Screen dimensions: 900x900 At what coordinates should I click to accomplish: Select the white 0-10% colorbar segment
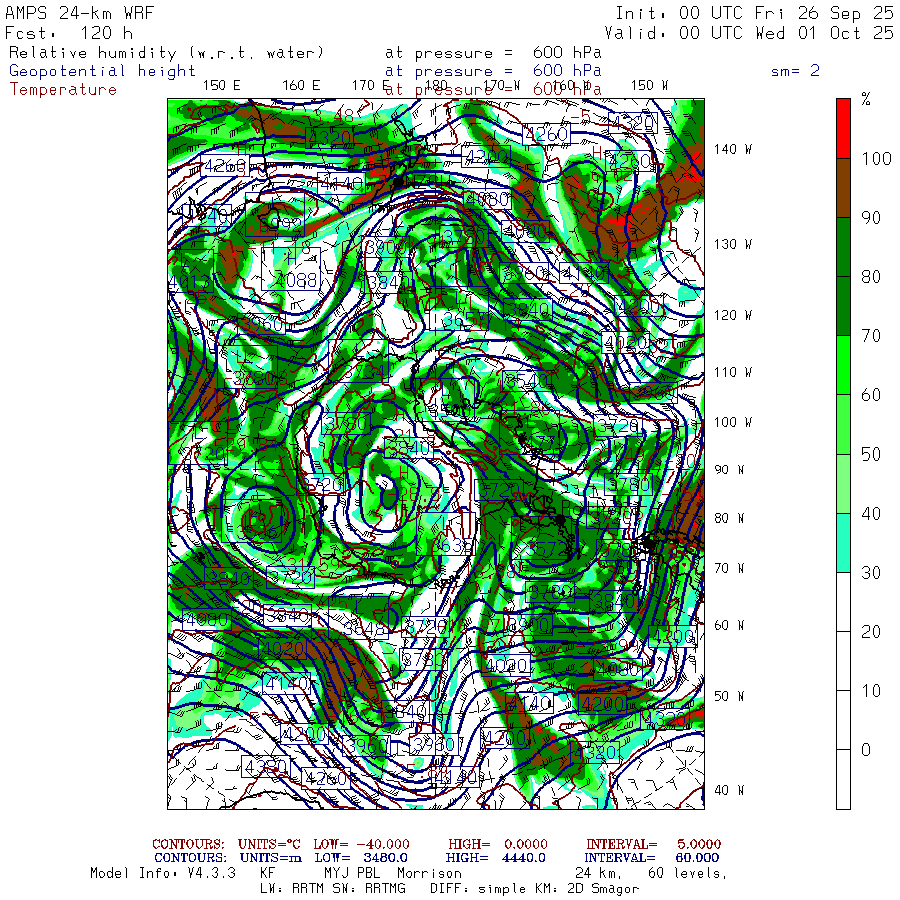843,779
